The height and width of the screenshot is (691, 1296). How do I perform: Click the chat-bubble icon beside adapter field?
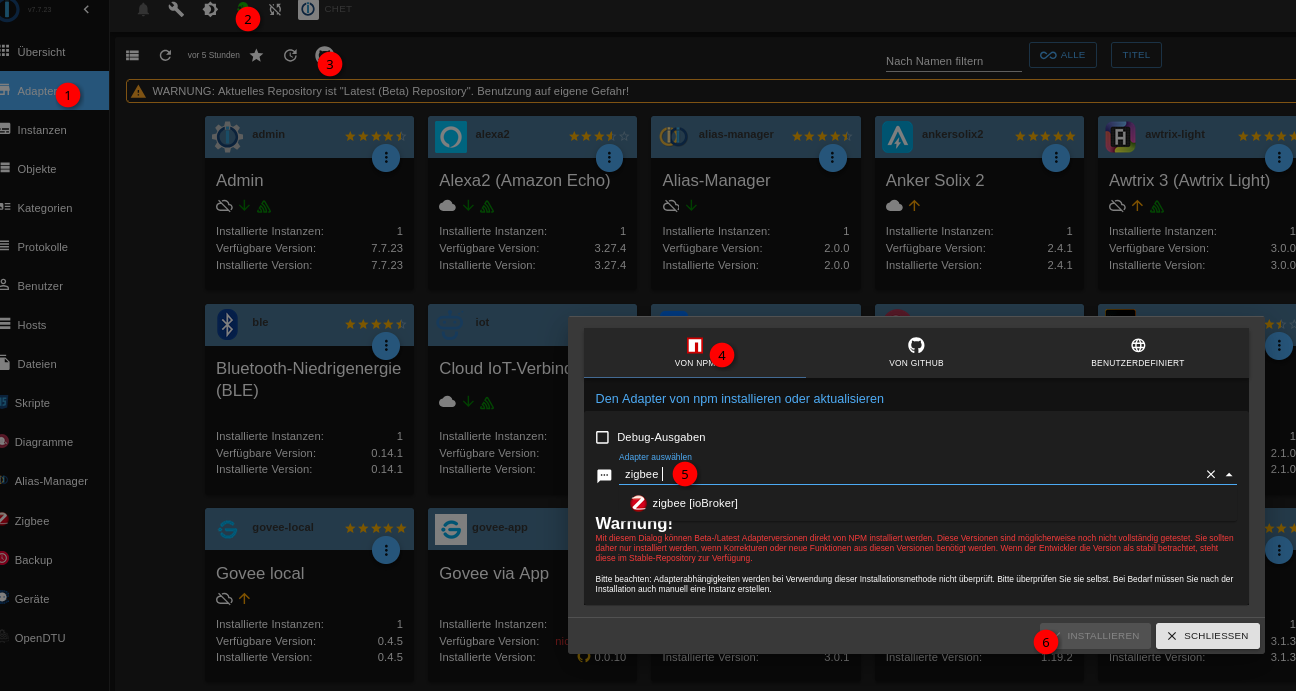point(604,476)
